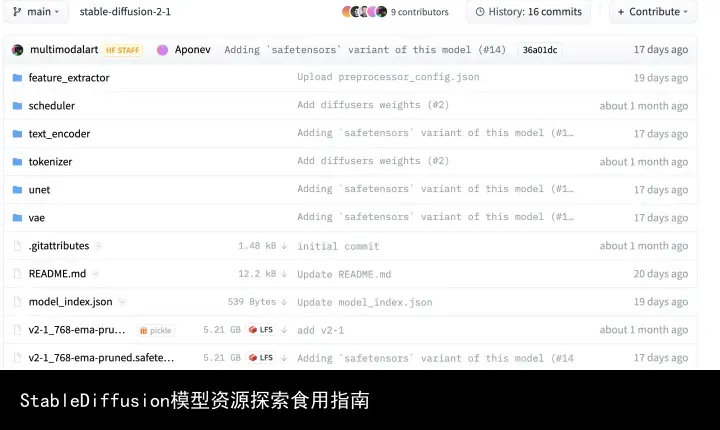Download the safetensors checkpoint via arrow
The width and height of the screenshot is (720, 430).
(x=284, y=358)
